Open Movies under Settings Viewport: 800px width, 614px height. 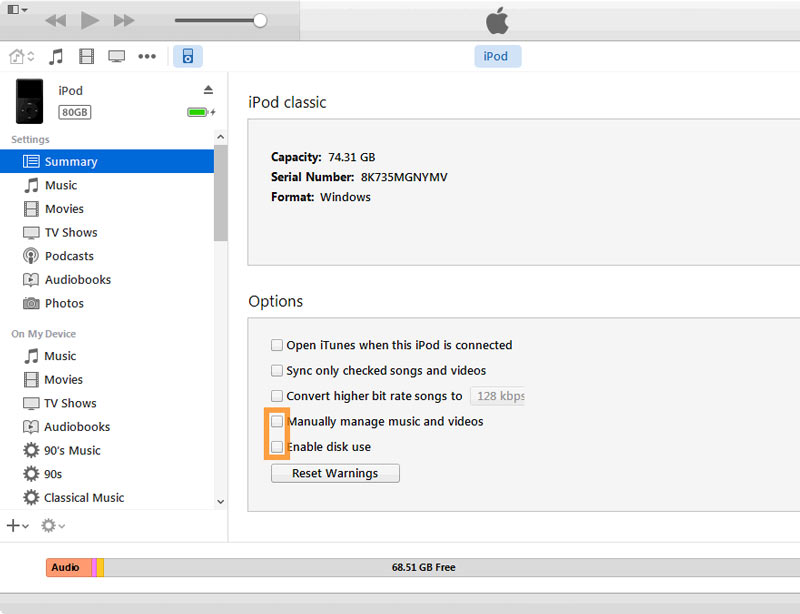107,209
